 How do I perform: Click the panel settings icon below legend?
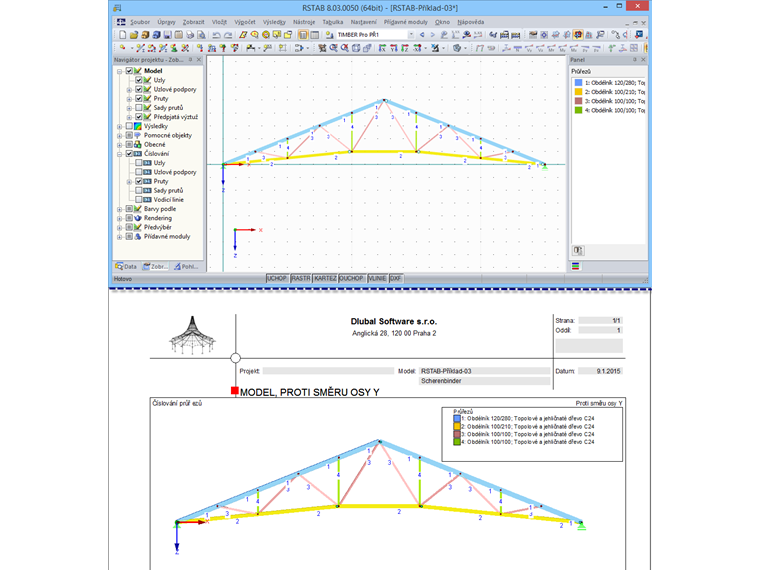point(578,250)
